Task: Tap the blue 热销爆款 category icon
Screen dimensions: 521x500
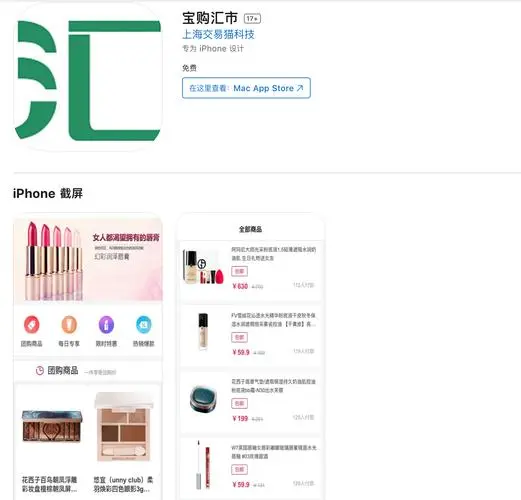Action: pyautogui.click(x=144, y=325)
